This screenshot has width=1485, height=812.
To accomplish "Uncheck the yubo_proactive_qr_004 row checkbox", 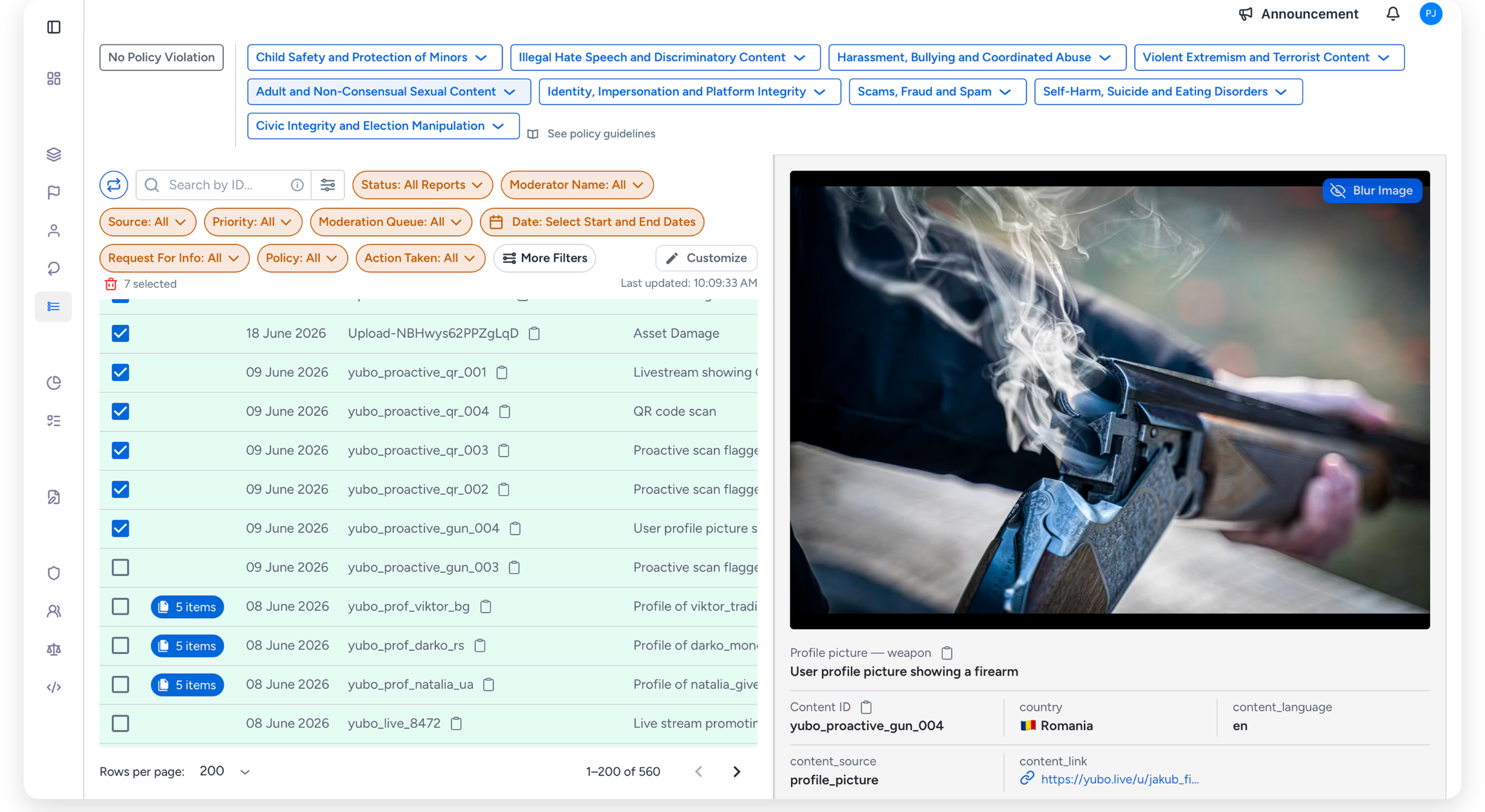I will [120, 412].
